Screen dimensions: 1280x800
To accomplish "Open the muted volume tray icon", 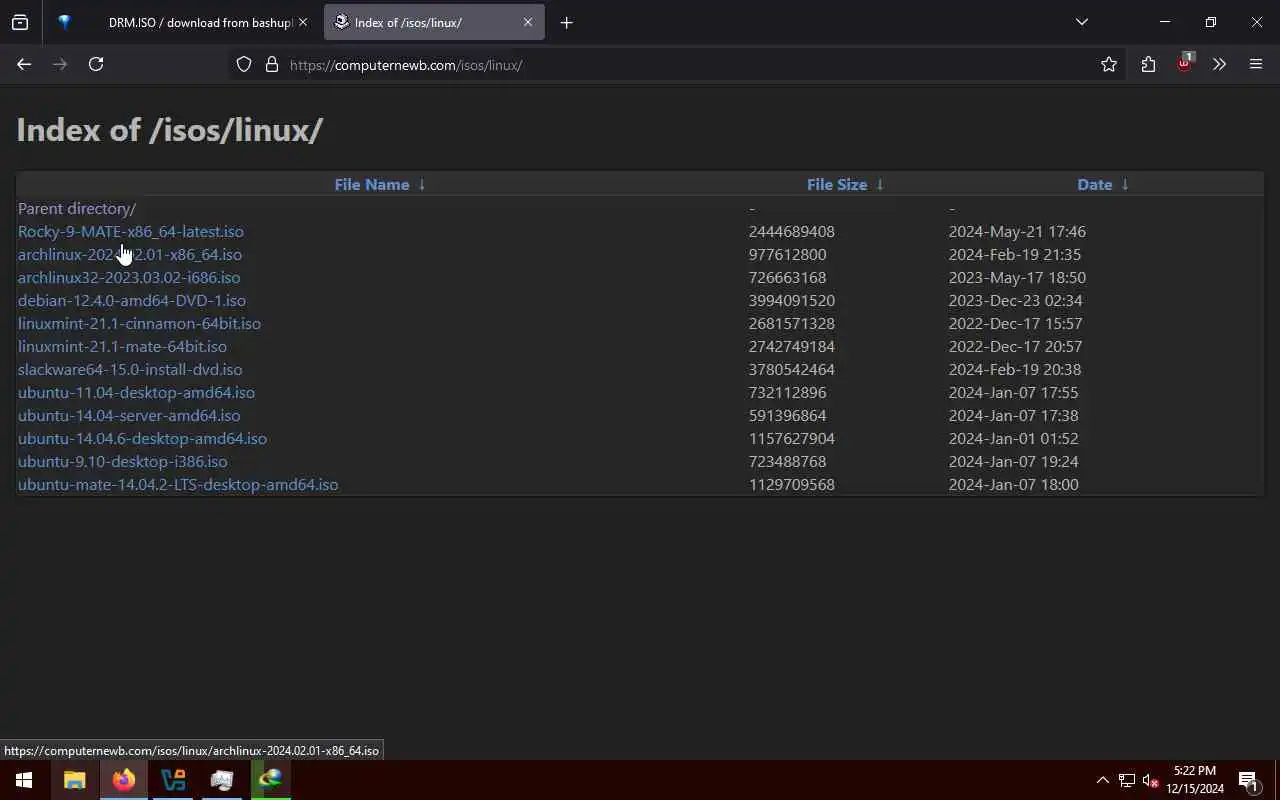I will [1150, 780].
